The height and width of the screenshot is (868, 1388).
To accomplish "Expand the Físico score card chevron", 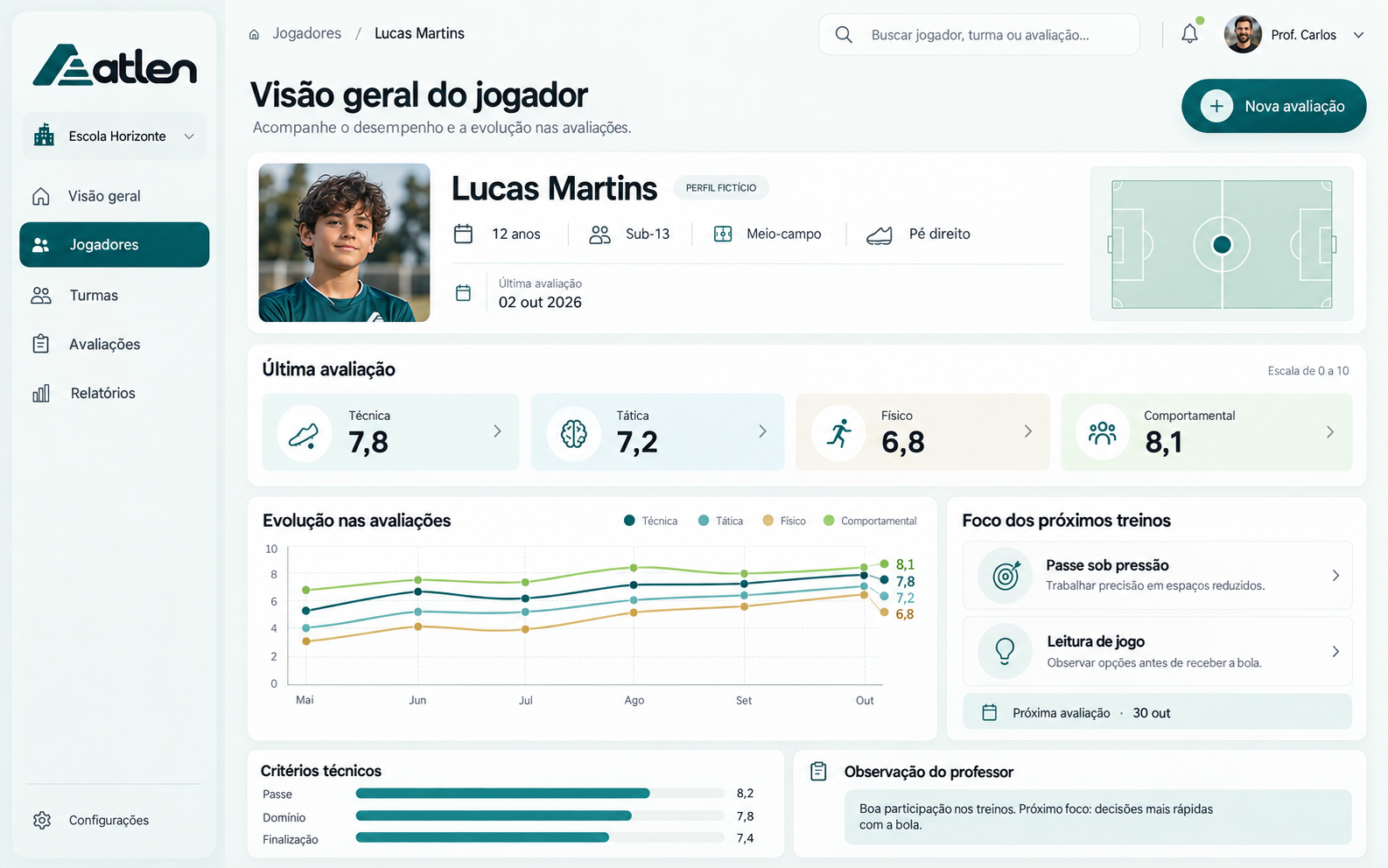I will [x=1027, y=431].
